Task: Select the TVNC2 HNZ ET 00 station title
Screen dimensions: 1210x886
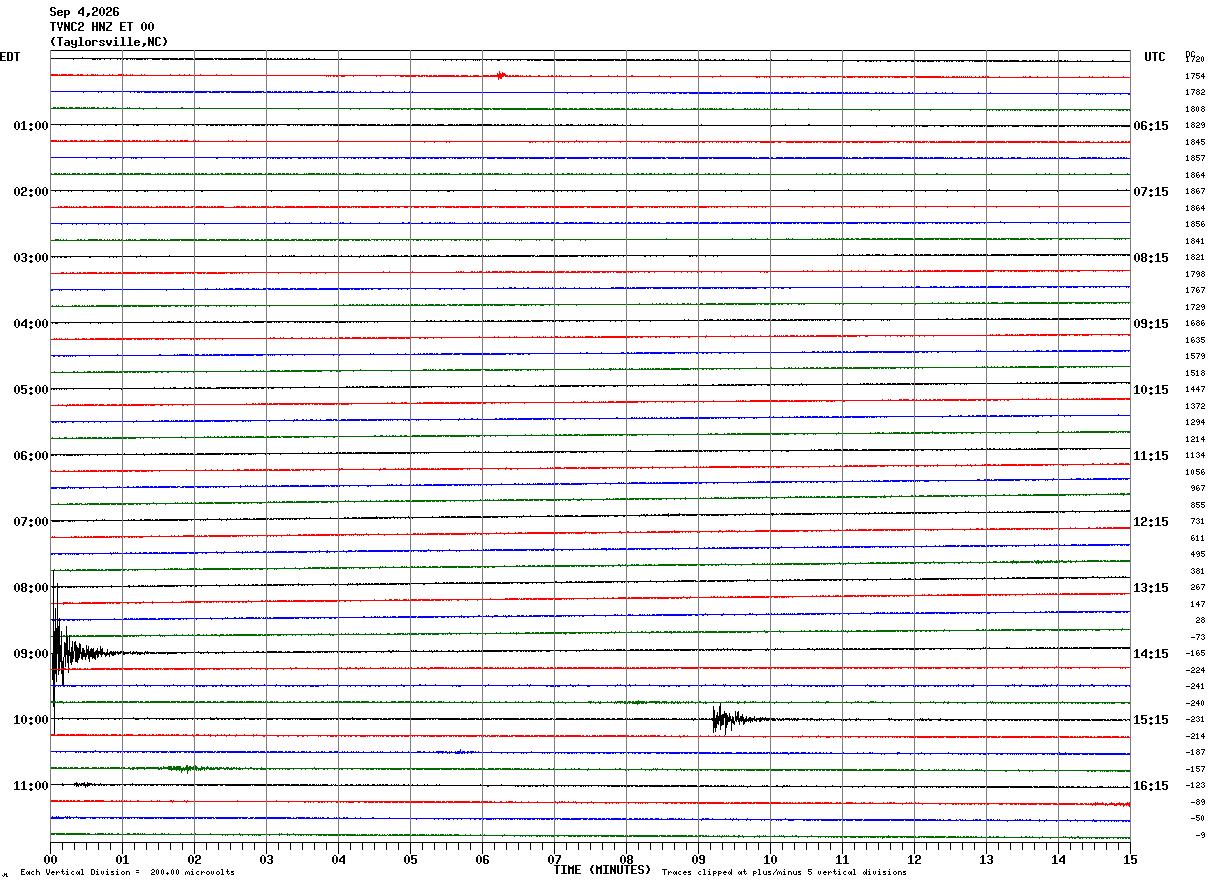Action: (x=102, y=27)
